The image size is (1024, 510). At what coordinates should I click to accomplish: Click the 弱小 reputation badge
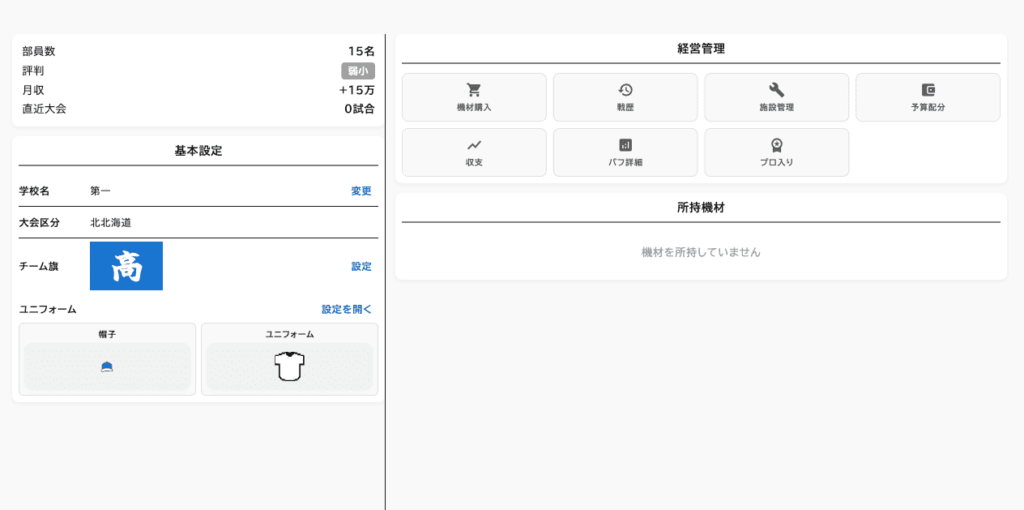357,71
